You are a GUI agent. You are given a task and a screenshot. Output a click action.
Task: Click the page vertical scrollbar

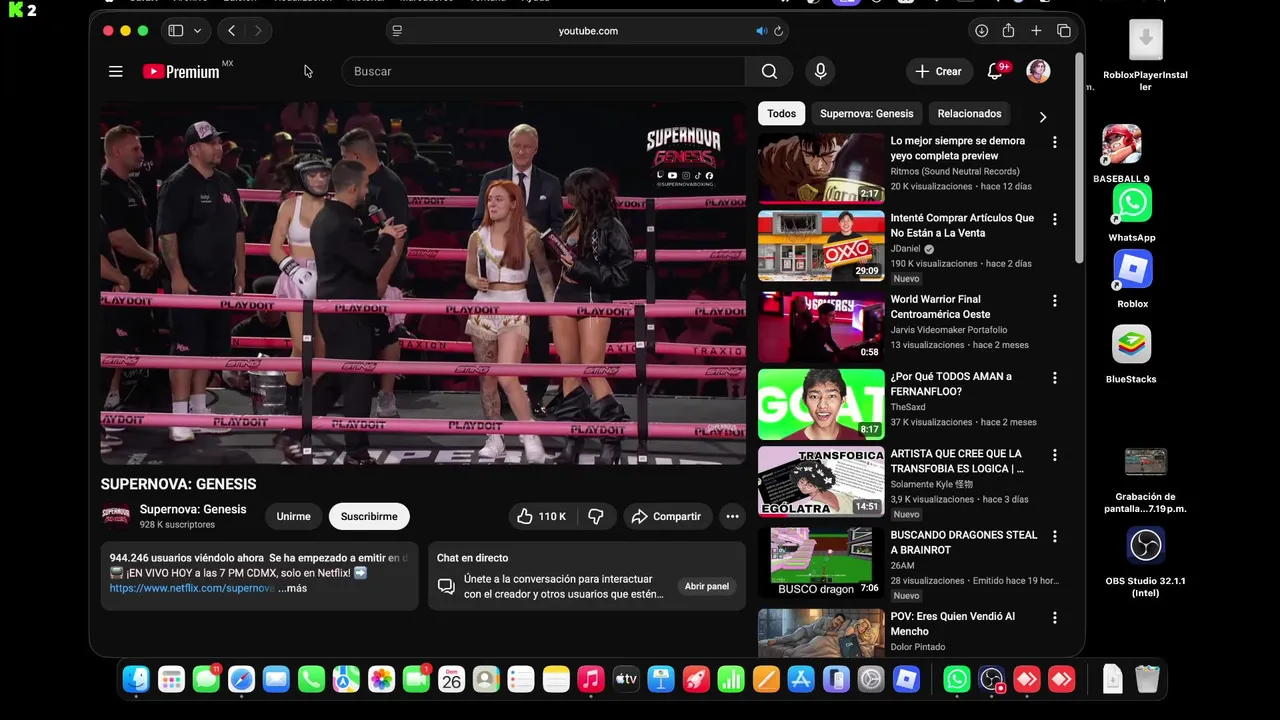[1079, 158]
